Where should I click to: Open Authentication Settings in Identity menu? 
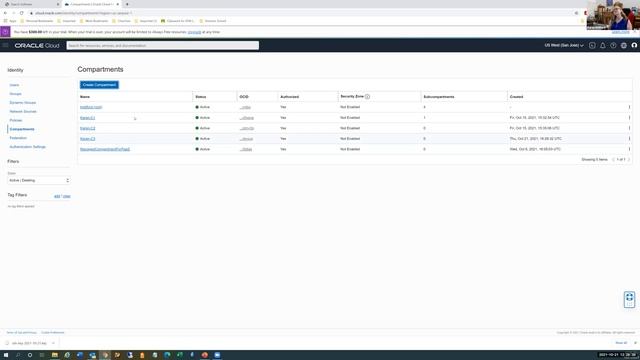coord(28,147)
